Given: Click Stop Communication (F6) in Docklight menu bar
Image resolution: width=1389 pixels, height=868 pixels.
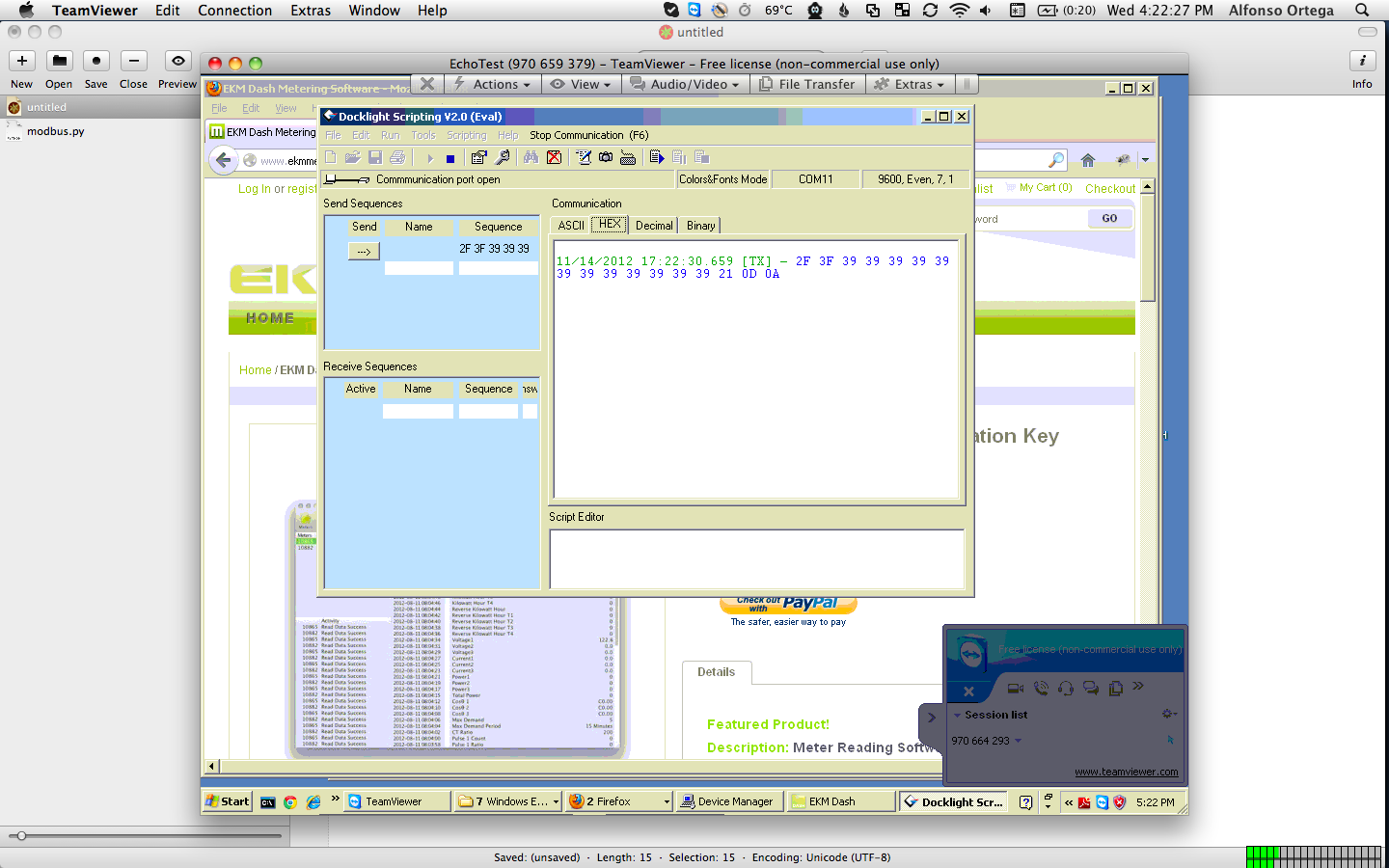Looking at the screenshot, I should 589,135.
